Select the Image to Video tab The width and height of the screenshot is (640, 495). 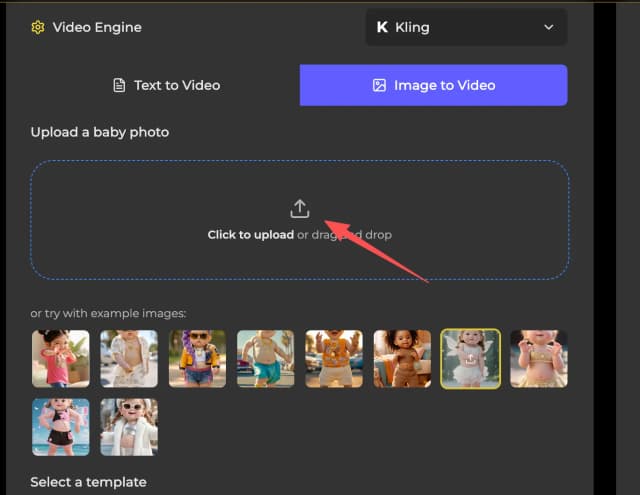[433, 86]
